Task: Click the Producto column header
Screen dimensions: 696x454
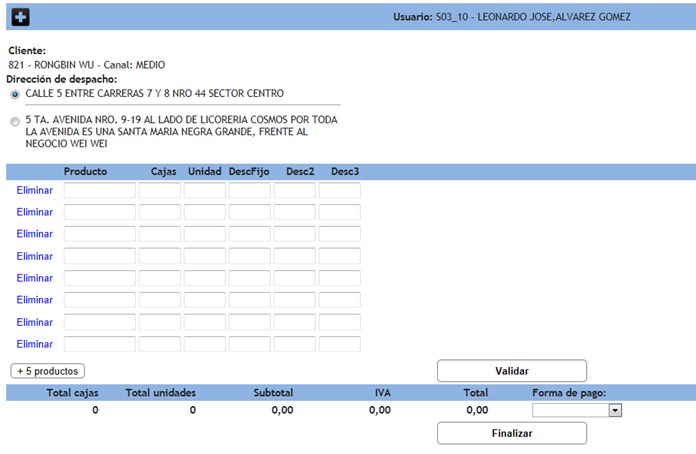Action: coord(85,172)
